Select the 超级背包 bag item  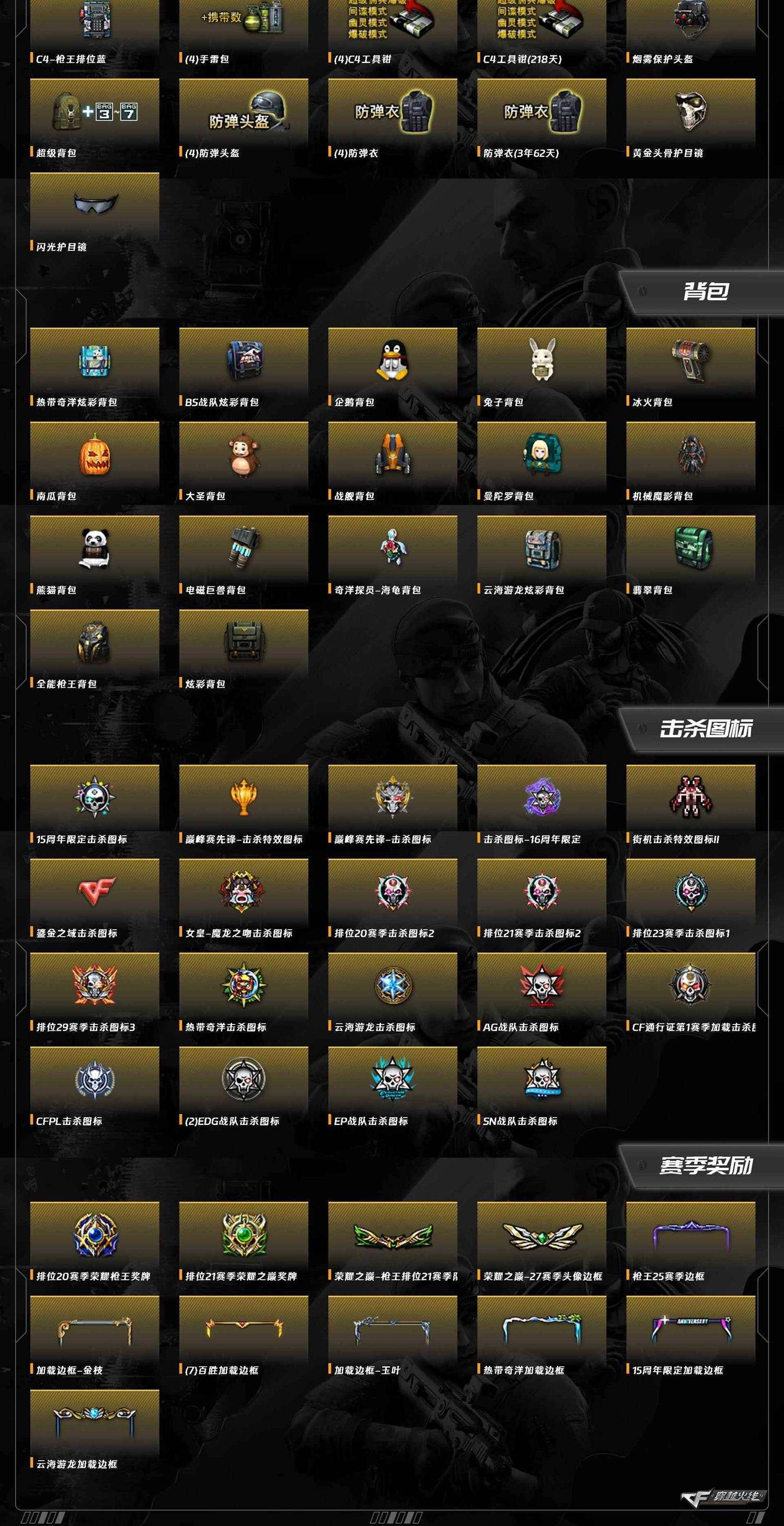click(x=95, y=119)
